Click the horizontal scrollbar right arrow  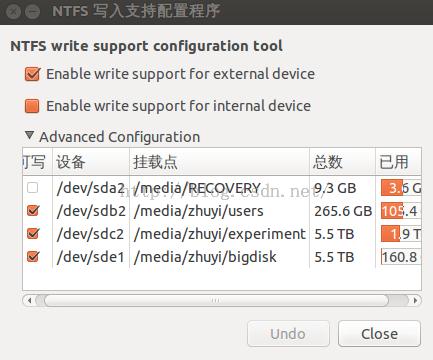click(x=415, y=300)
